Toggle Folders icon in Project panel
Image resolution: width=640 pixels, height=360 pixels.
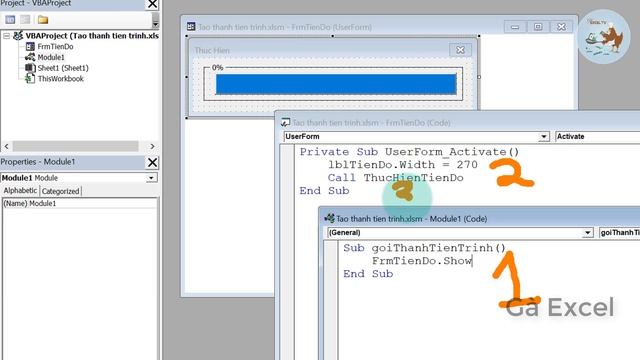click(x=43, y=20)
